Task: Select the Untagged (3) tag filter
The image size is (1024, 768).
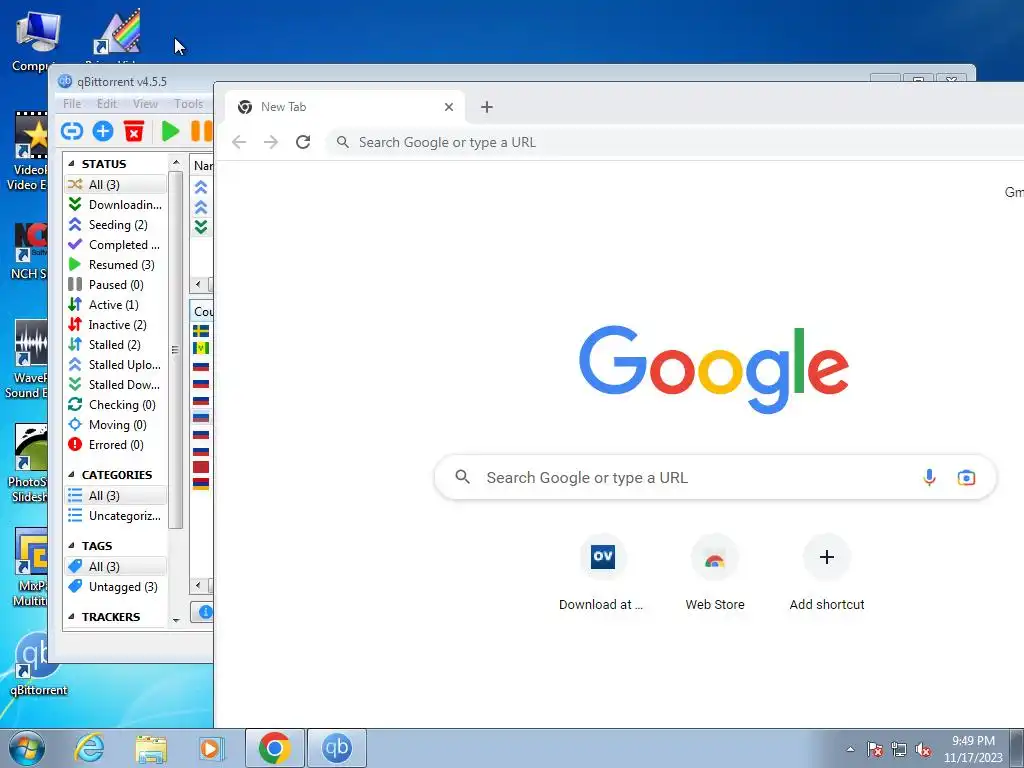Action: [116, 586]
